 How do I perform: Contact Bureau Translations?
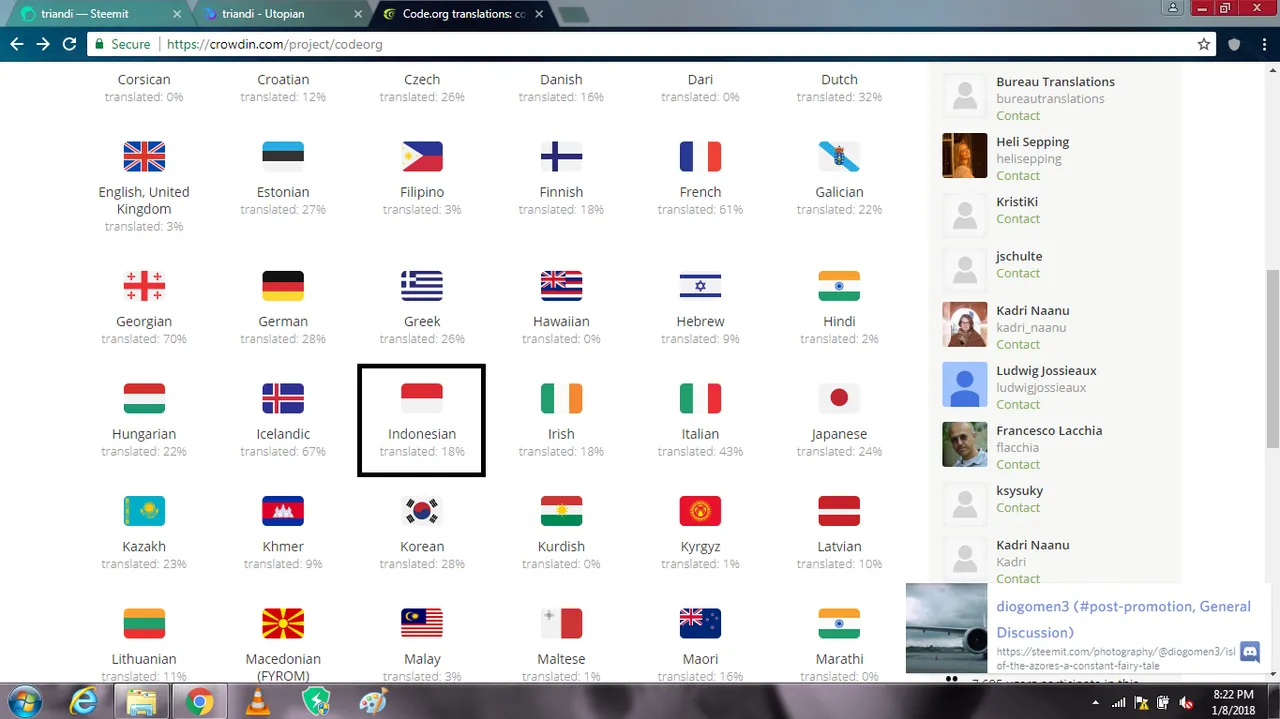coord(1018,116)
